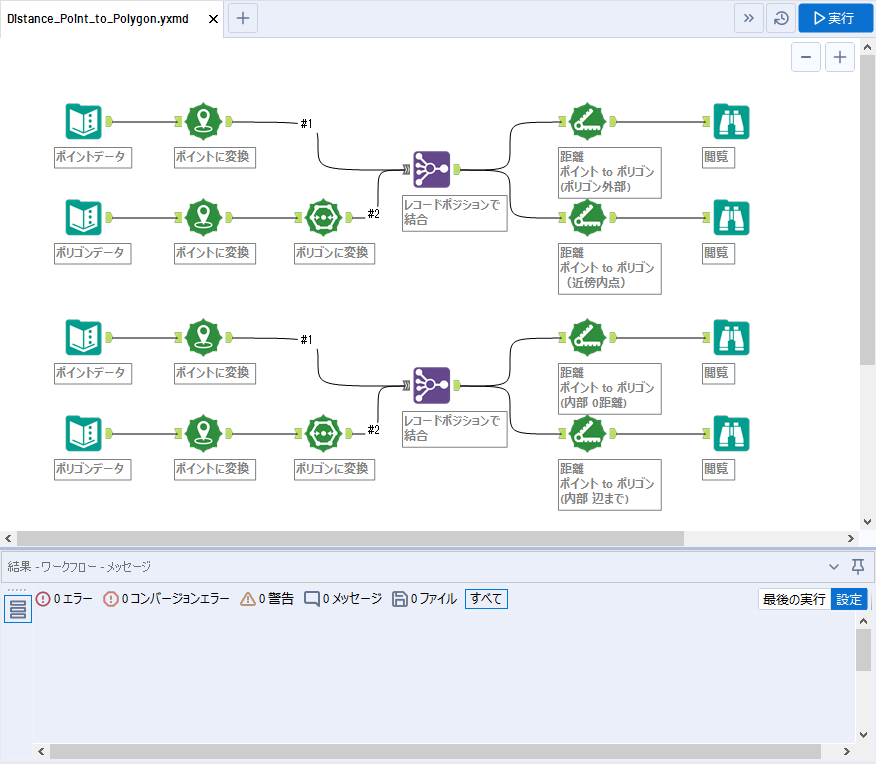Switch to the 設定 tab in results
Screen dimensions: 876x764
(848, 598)
